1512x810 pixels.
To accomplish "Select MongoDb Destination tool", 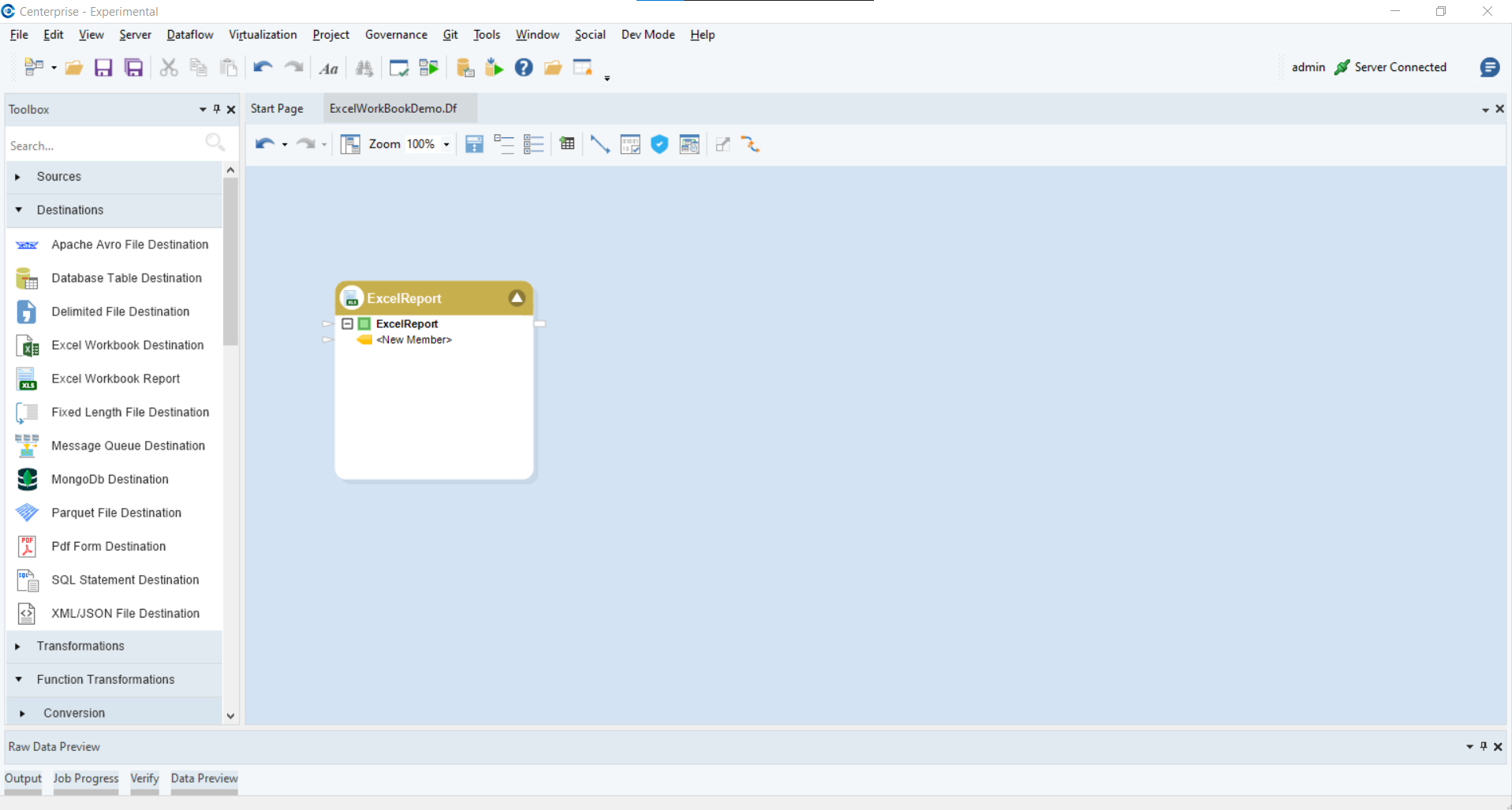I will point(110,480).
